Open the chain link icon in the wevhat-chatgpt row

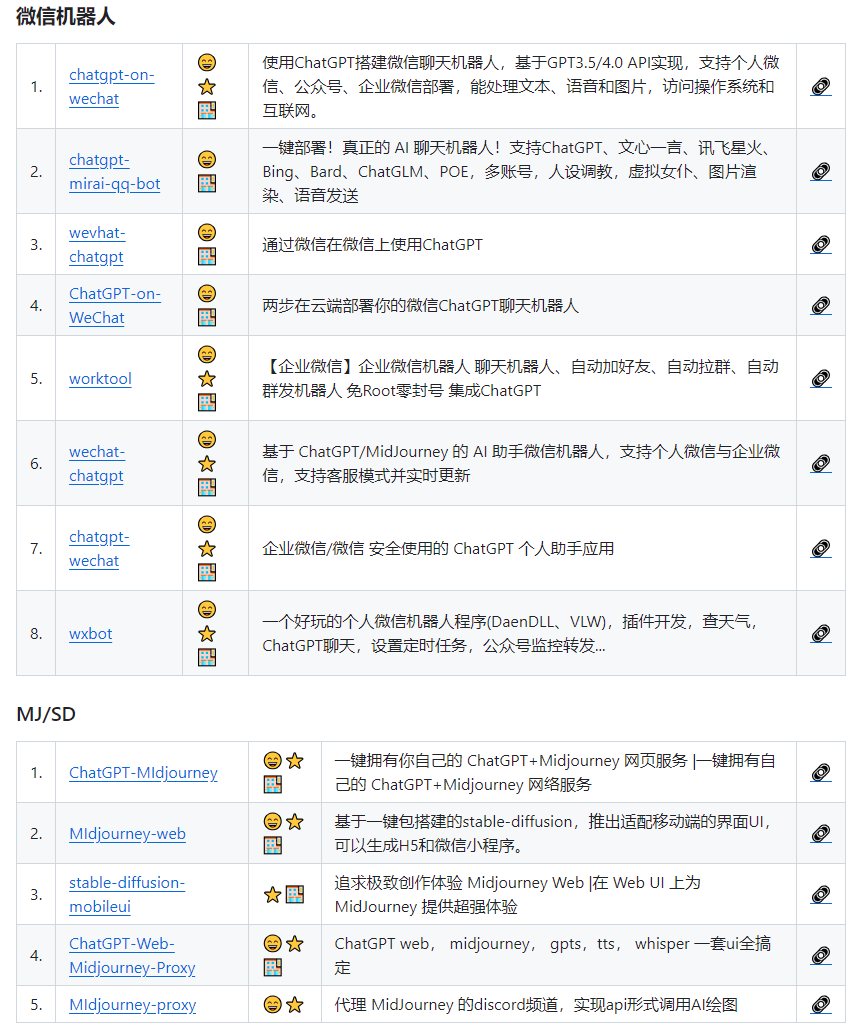[820, 245]
